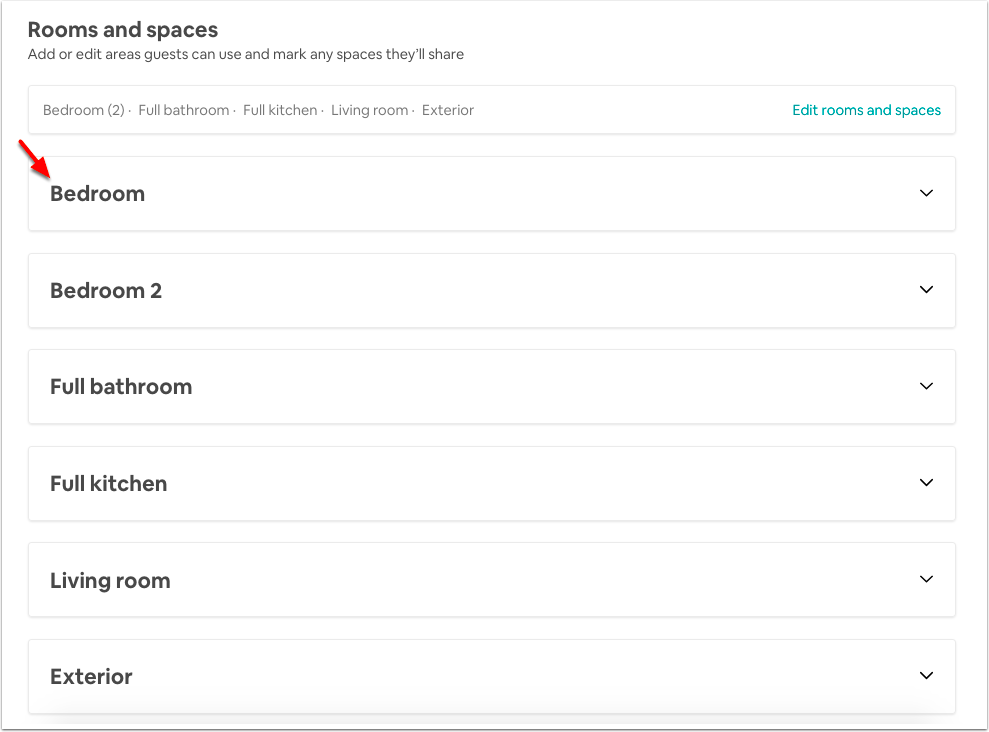Open the Living room heading
Image resolution: width=989 pixels, height=732 pixels.
coord(110,581)
